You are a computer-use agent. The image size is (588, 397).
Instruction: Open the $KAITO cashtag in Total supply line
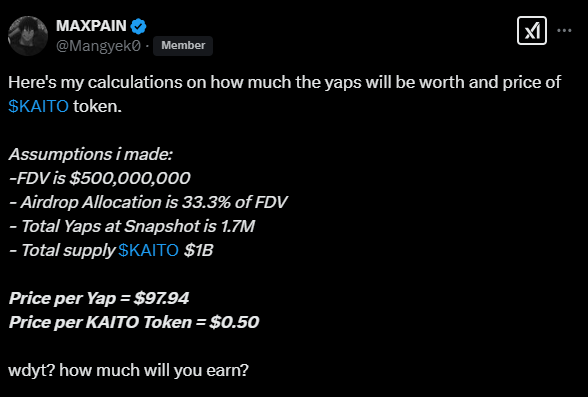[x=148, y=250]
